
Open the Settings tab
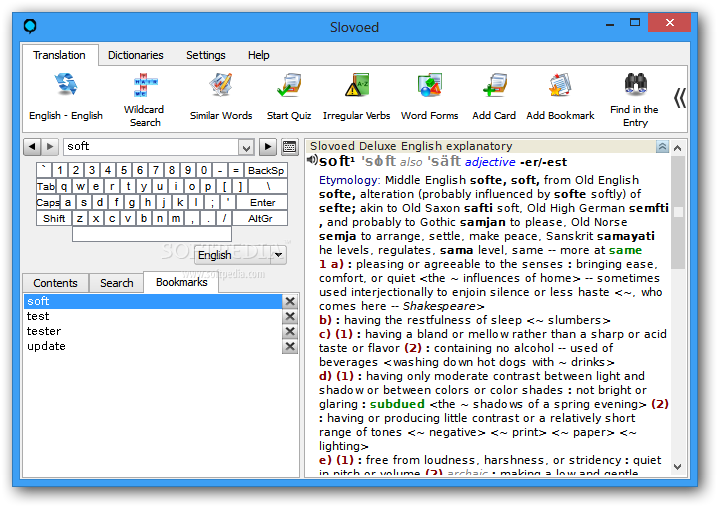(206, 55)
